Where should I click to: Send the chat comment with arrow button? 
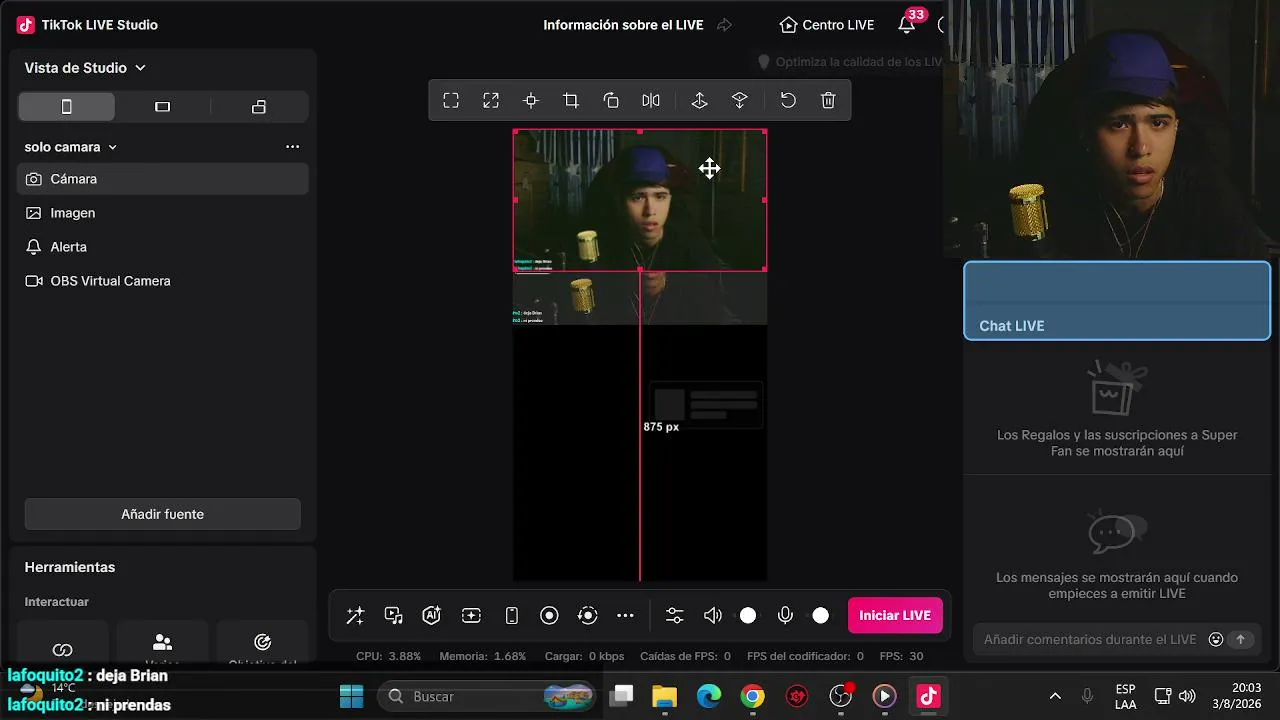(x=1241, y=639)
